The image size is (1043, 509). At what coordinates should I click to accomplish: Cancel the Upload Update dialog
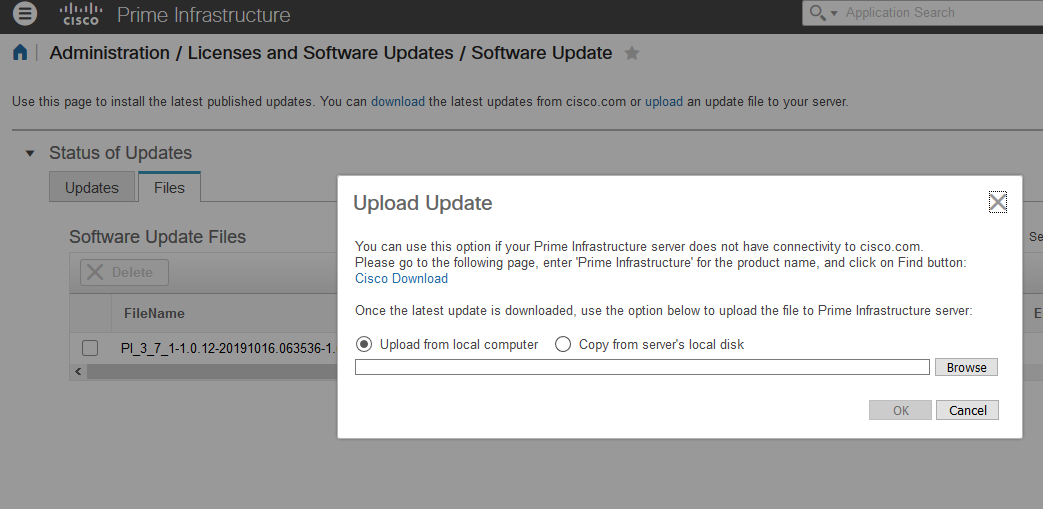pos(967,411)
